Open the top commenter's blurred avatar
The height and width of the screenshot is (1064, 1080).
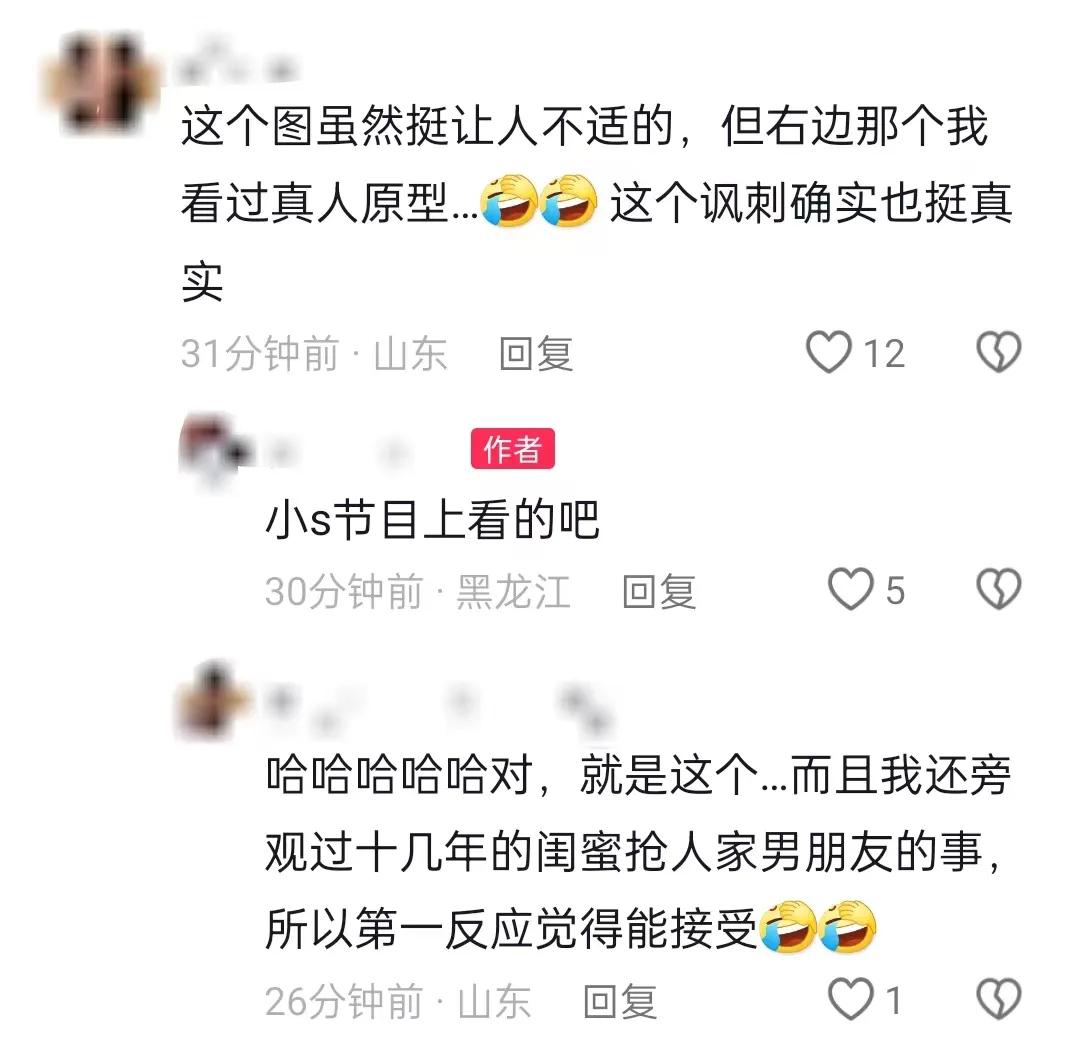tap(98, 82)
